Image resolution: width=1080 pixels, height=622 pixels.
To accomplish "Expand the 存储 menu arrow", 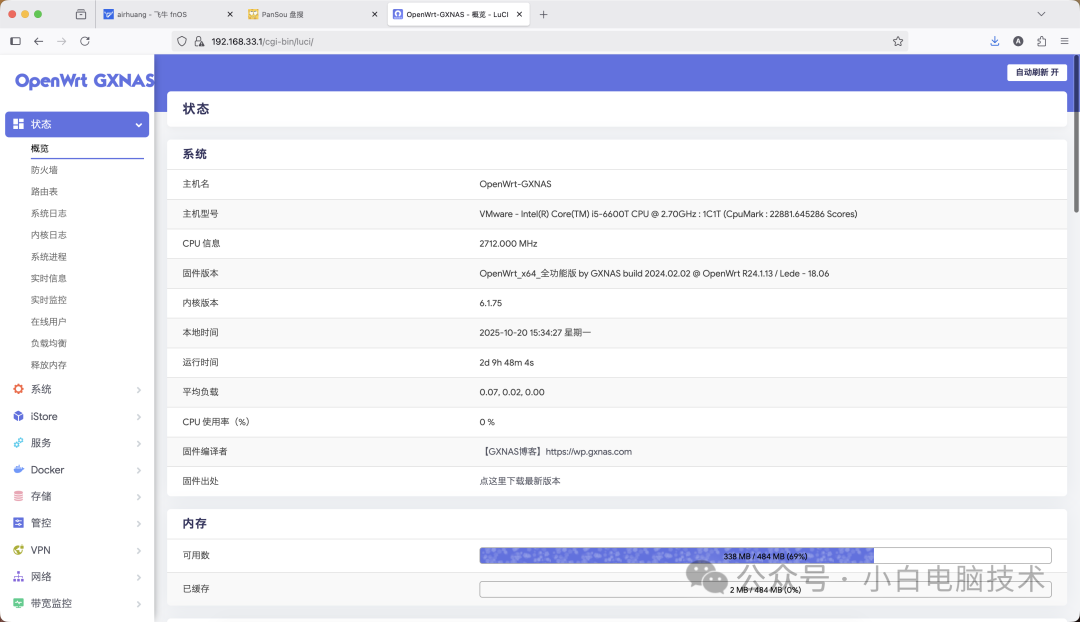I will click(x=138, y=497).
